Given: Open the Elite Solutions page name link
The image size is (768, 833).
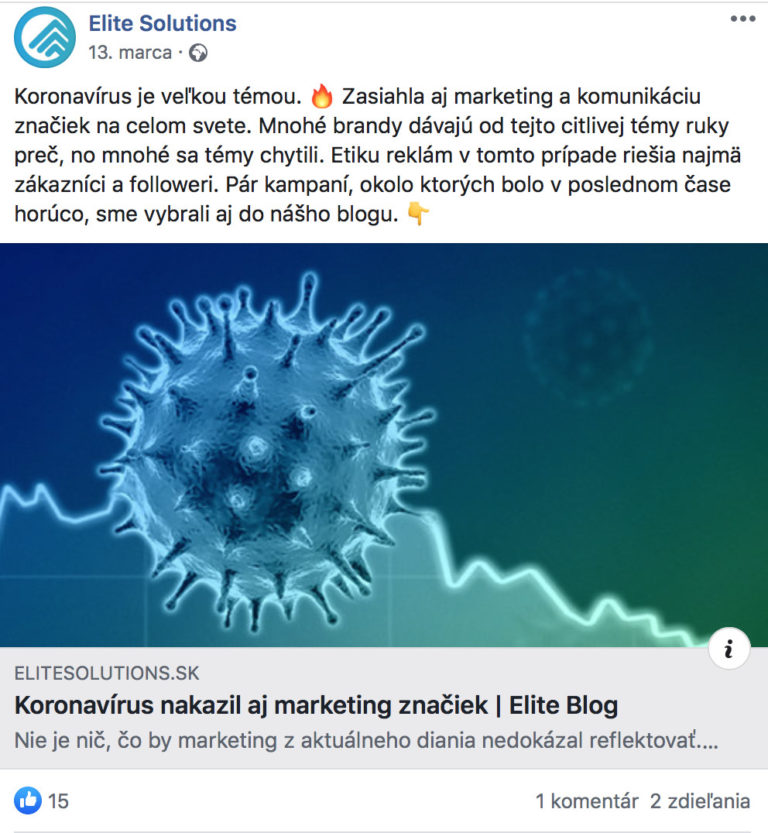Looking at the screenshot, I should click(162, 23).
